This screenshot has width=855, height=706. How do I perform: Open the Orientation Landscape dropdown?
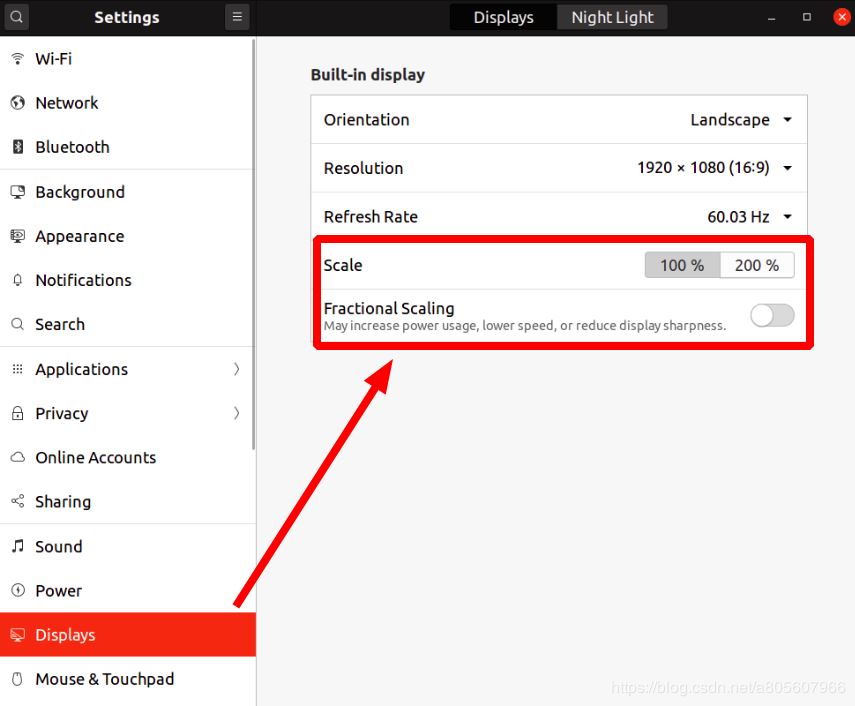click(x=741, y=120)
